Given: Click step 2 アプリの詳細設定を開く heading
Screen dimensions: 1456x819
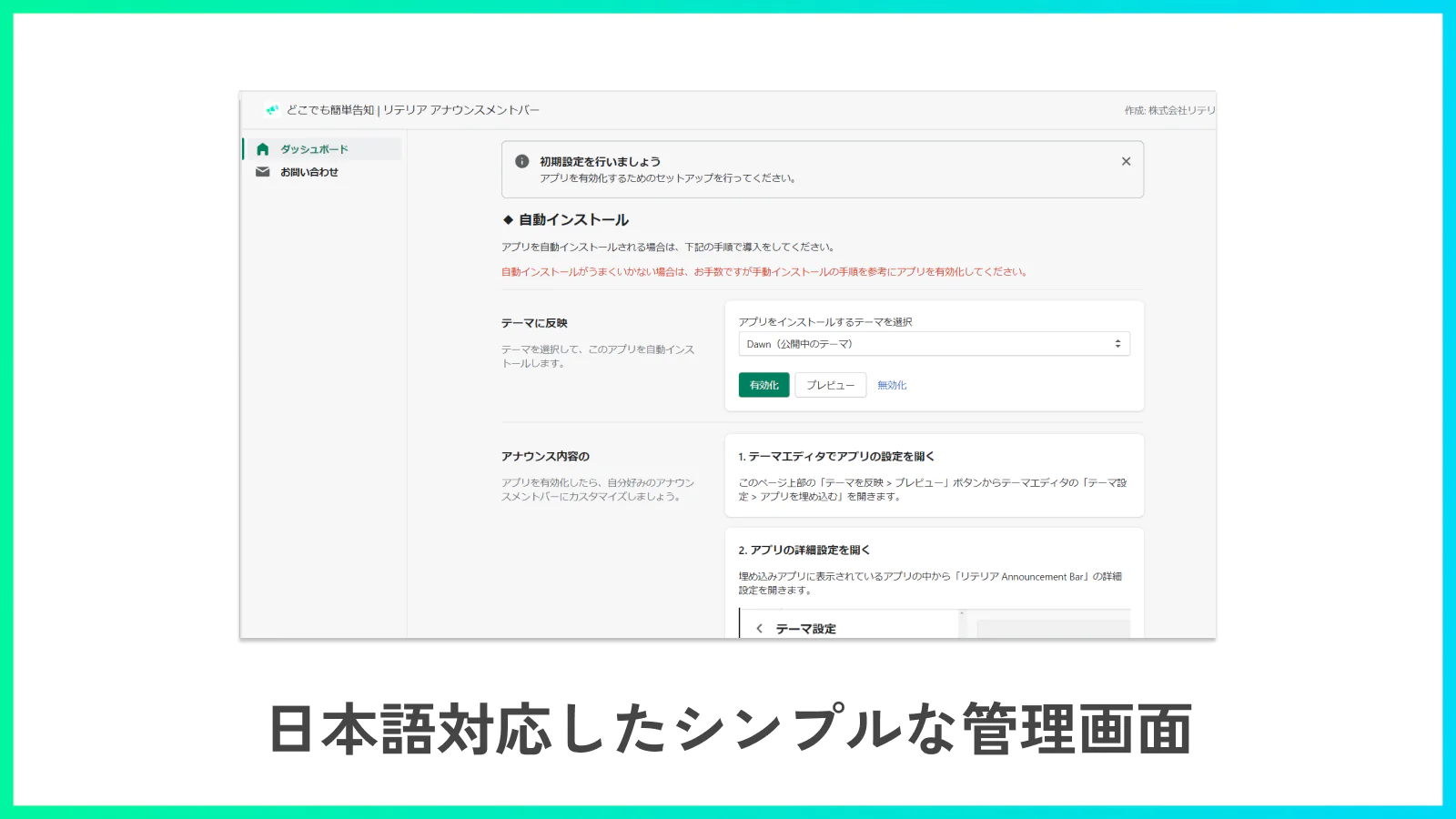Looking at the screenshot, I should click(x=804, y=551).
